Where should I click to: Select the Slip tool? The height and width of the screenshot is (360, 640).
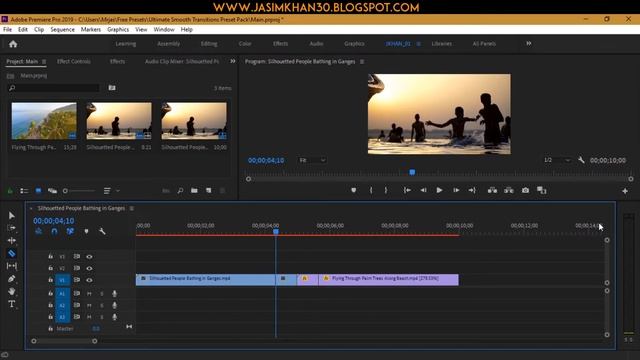11,266
